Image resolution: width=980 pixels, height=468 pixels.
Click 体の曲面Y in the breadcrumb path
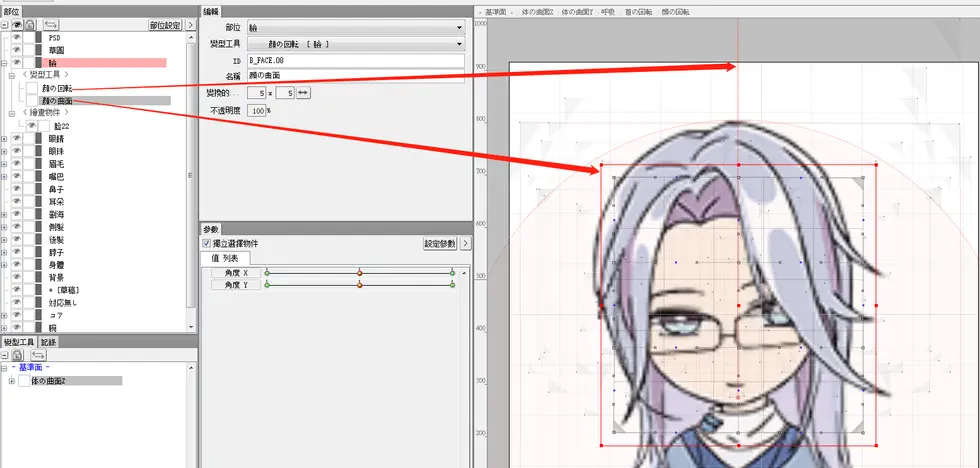pyautogui.click(x=577, y=12)
